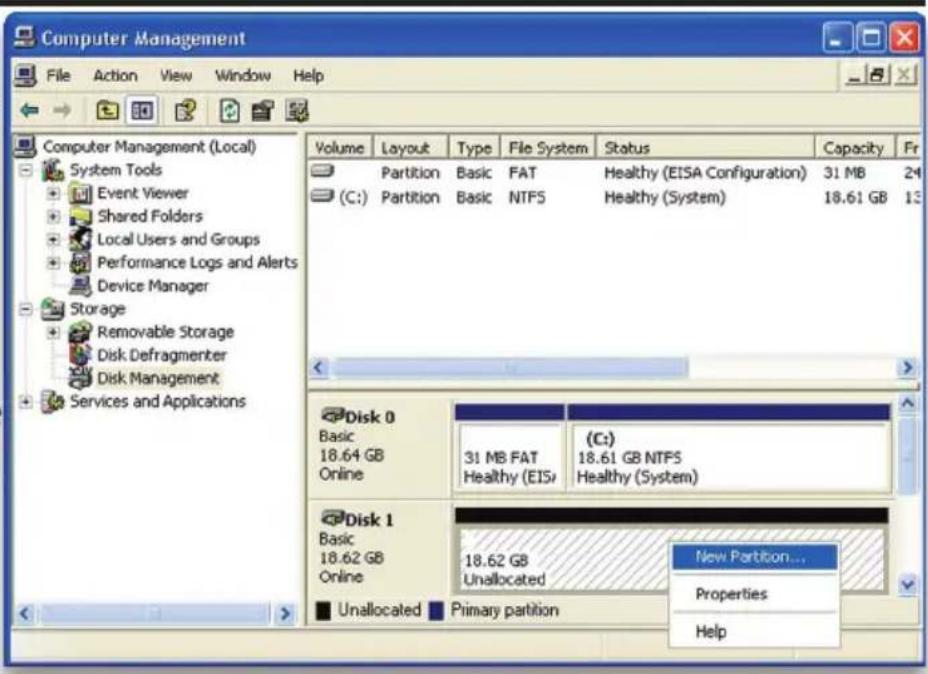Click the Disk Defragmenter icon

pos(80,355)
